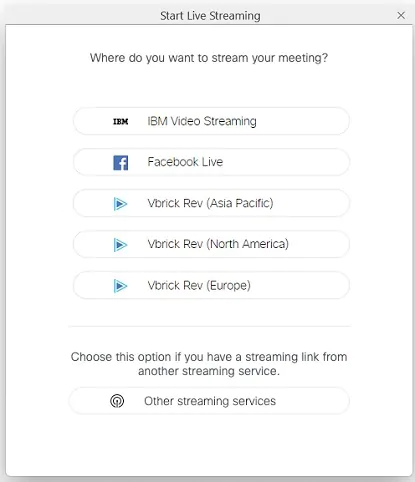Click the Start Live Streaming title bar
The width and height of the screenshot is (415, 482).
point(210,16)
